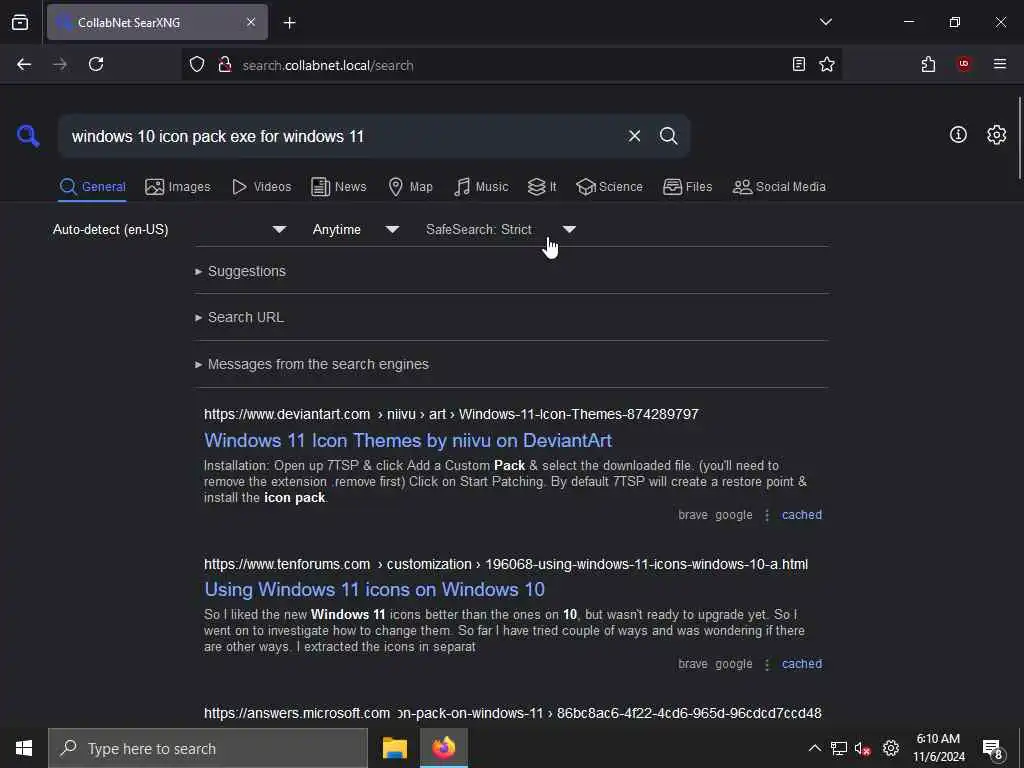This screenshot has height=768, width=1024.
Task: Show hidden system tray icons
Action: click(814, 748)
